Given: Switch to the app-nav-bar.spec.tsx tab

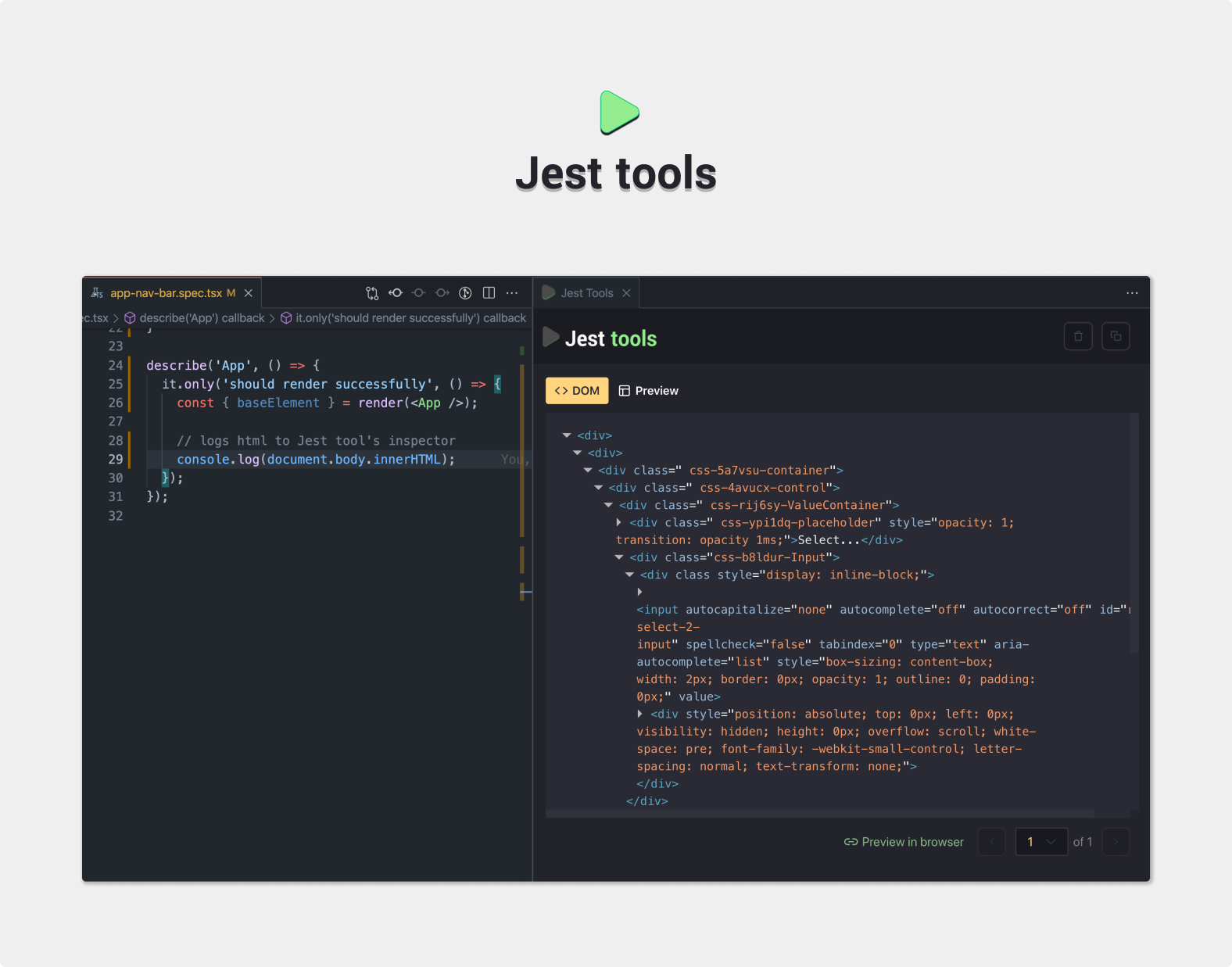Looking at the screenshot, I should pyautogui.click(x=171, y=293).
